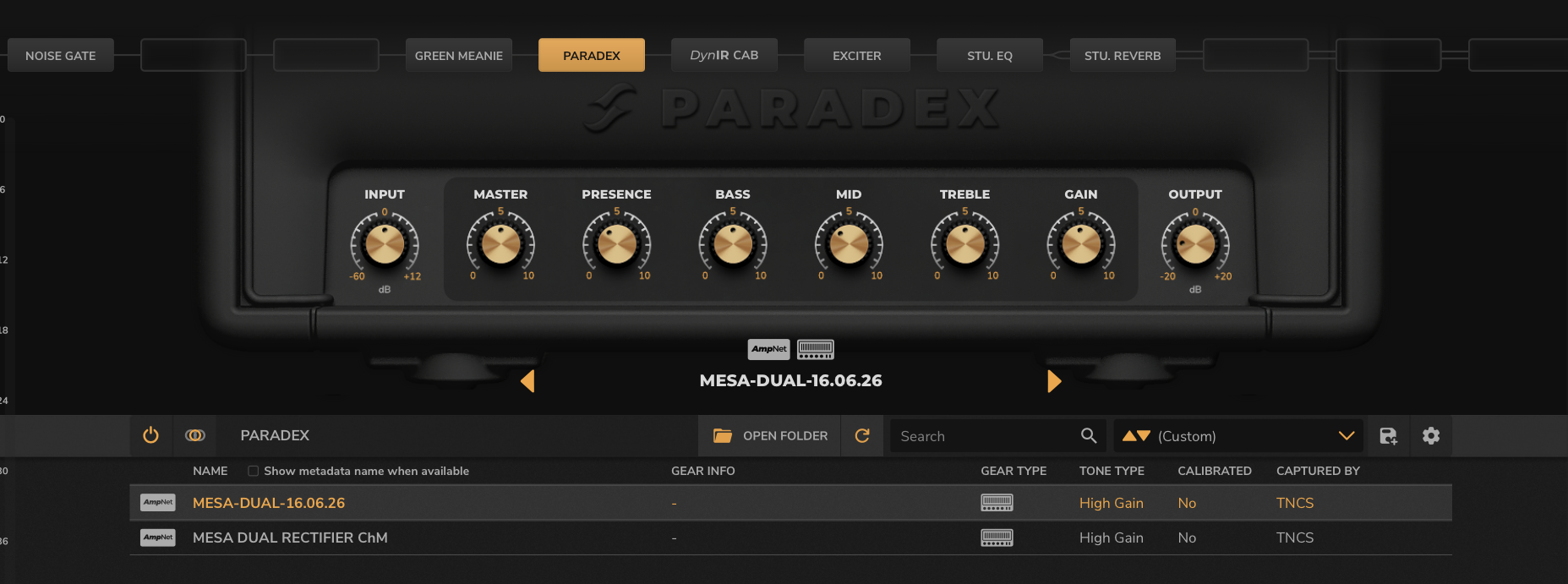
Task: Click the MESA-DUAL-16.06.26 title under the amp
Action: pos(791,380)
